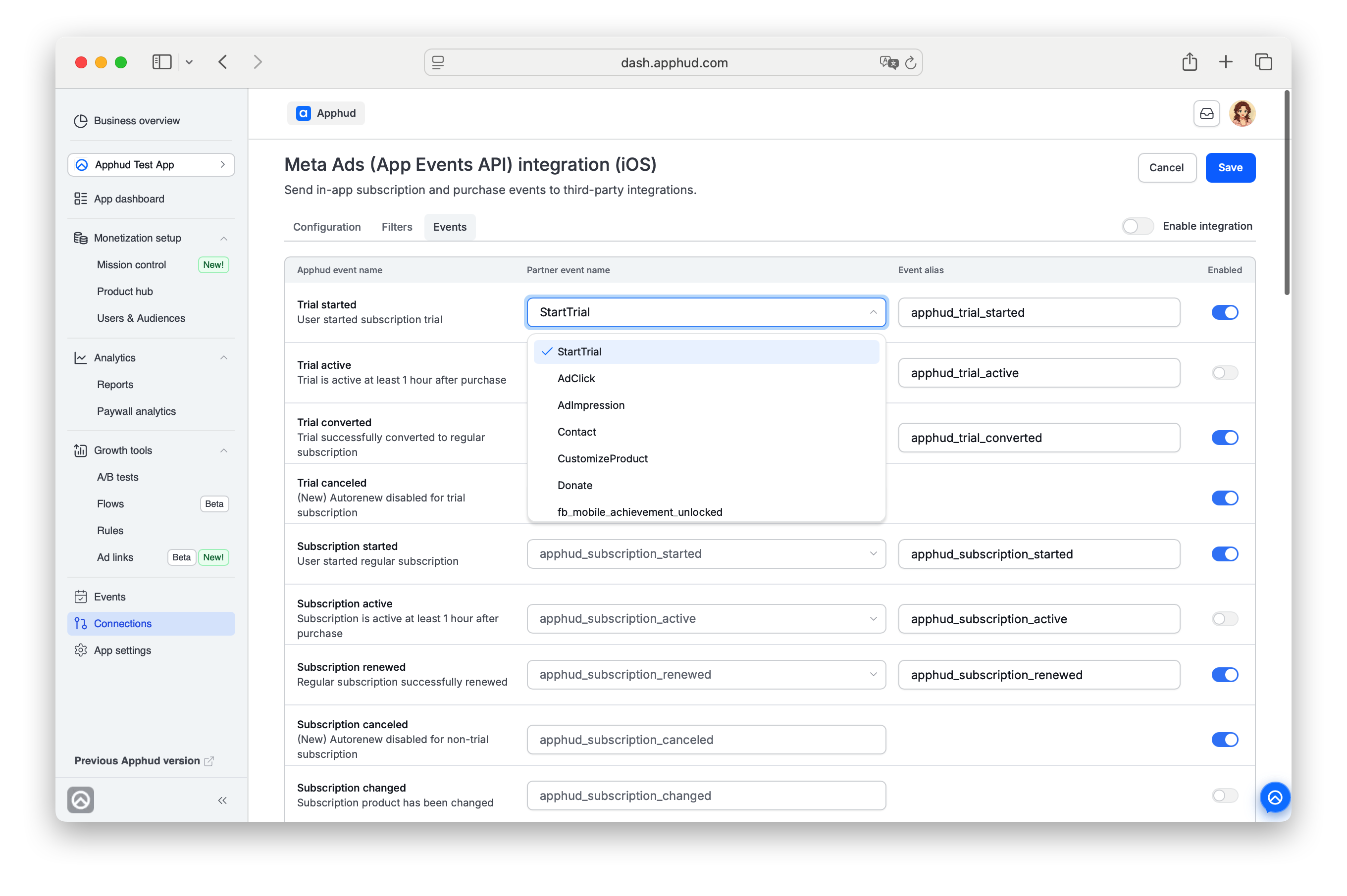Switch to the Configuration tab
Viewport: 1347px width, 896px height.
pyautogui.click(x=327, y=227)
